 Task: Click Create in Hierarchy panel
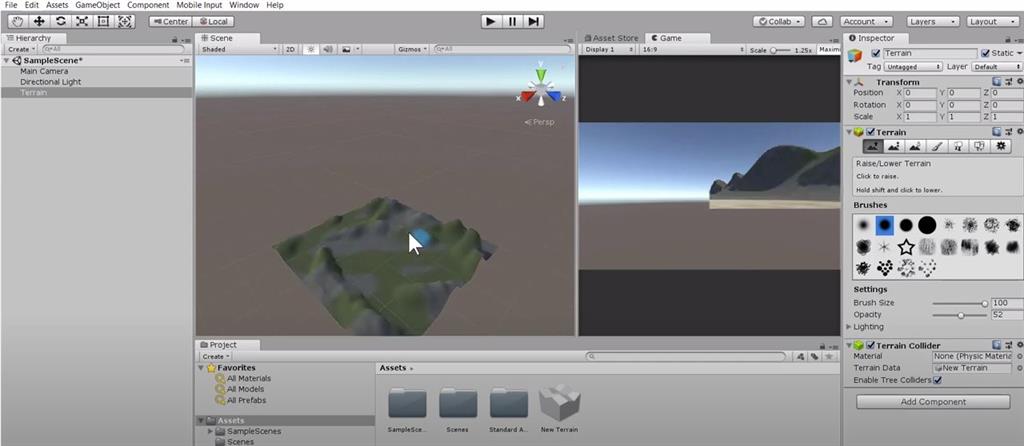[20, 50]
